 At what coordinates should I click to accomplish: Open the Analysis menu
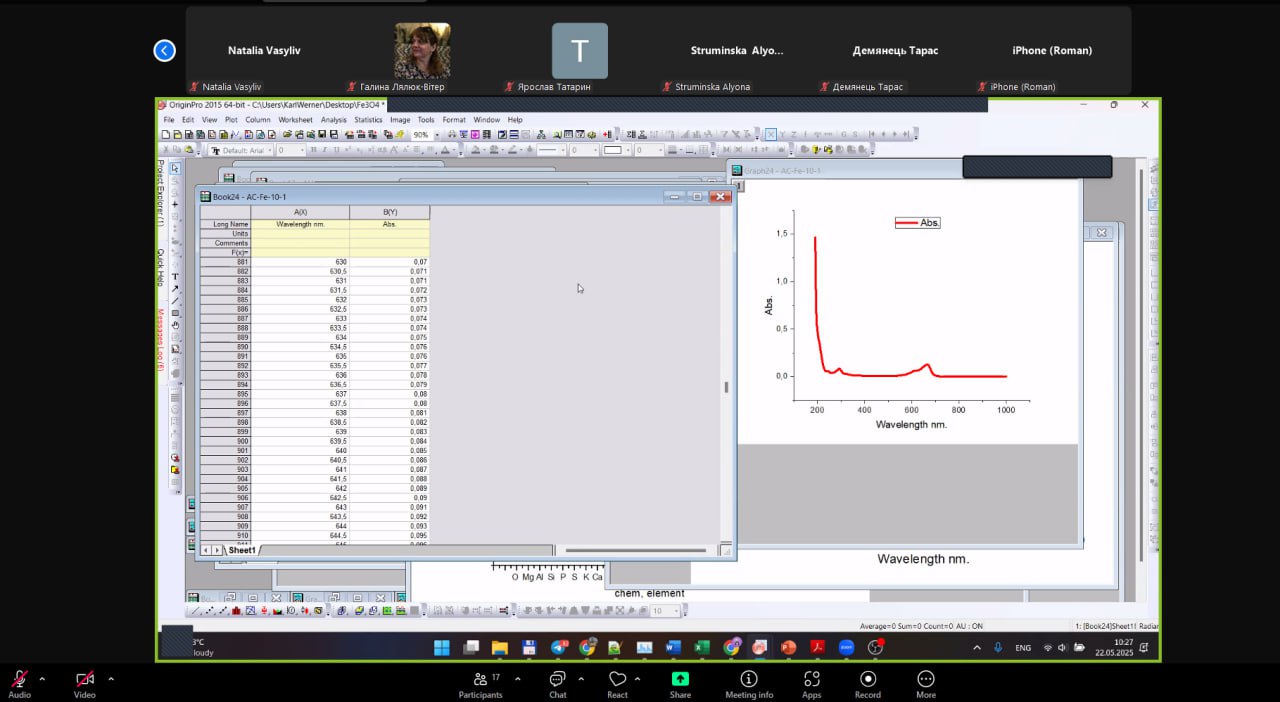click(x=334, y=120)
